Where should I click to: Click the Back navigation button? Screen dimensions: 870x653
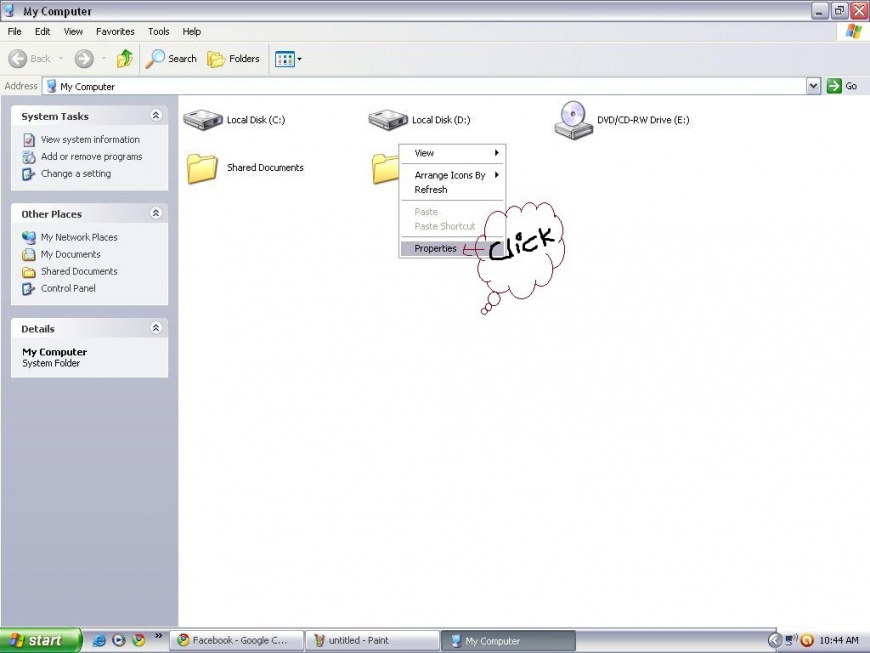point(30,59)
